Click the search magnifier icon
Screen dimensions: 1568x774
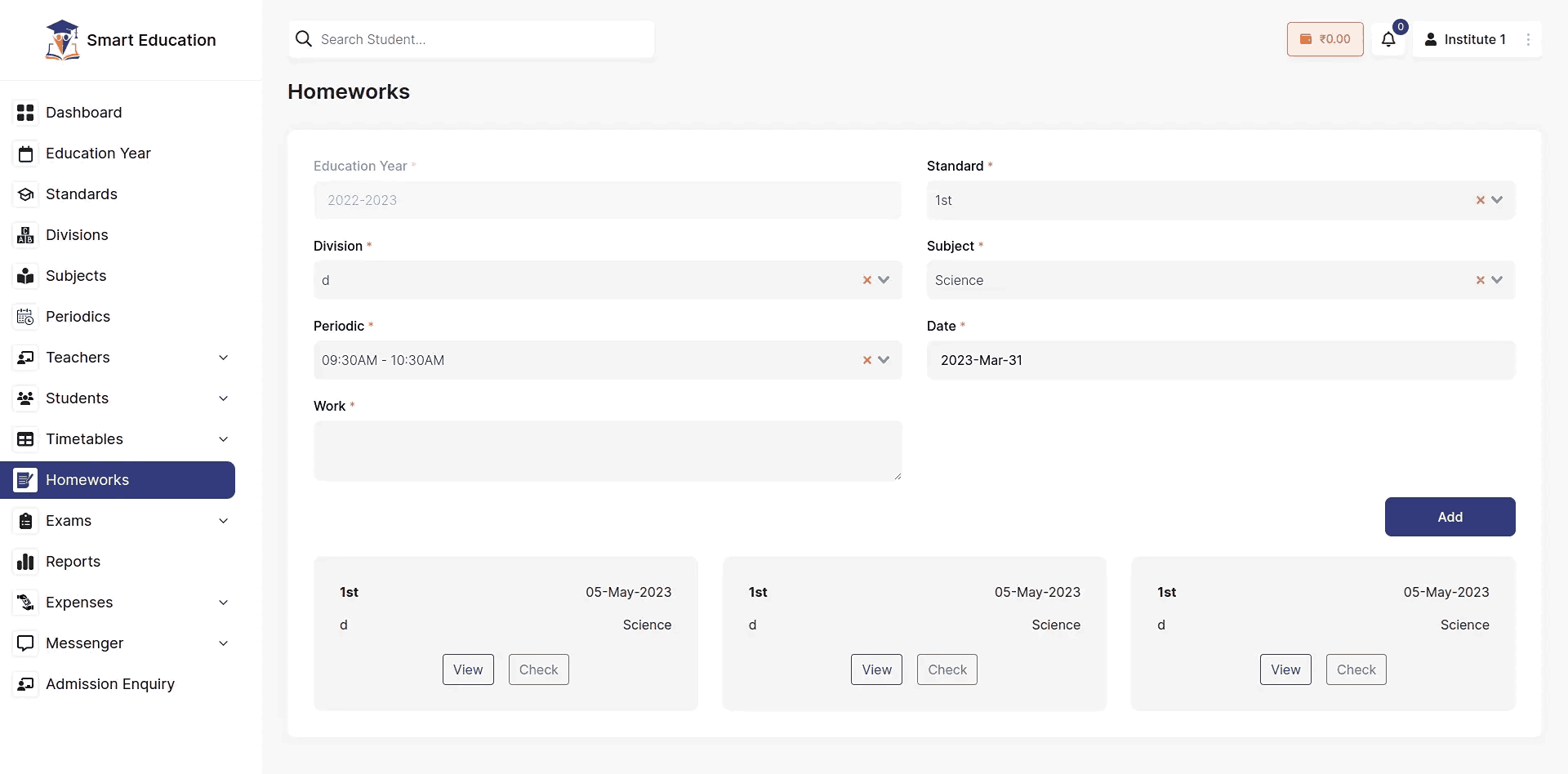pyautogui.click(x=304, y=39)
